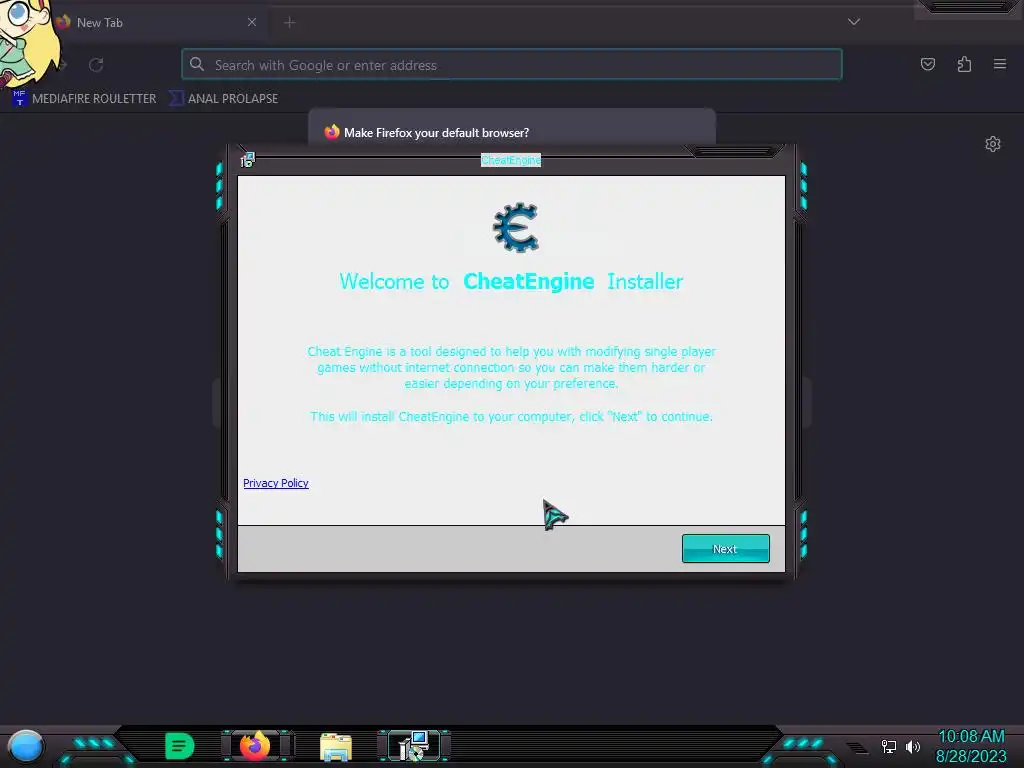Open File Explorer from the taskbar
The image size is (1024, 768).
(x=336, y=746)
